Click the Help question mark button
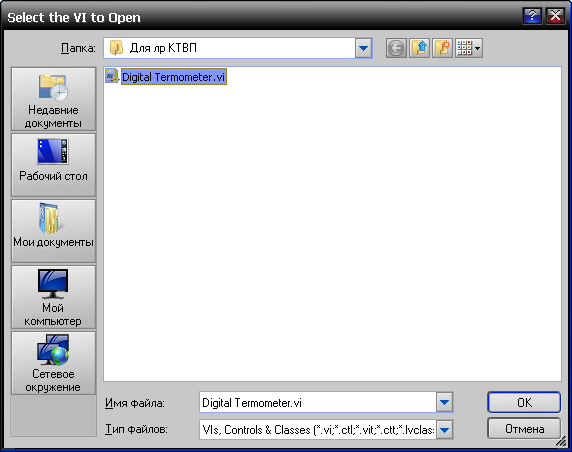The height and width of the screenshot is (452, 572). click(532, 16)
